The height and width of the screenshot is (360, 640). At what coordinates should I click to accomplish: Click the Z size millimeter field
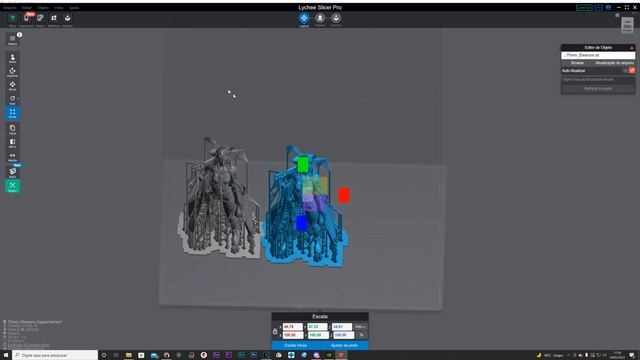click(342, 327)
